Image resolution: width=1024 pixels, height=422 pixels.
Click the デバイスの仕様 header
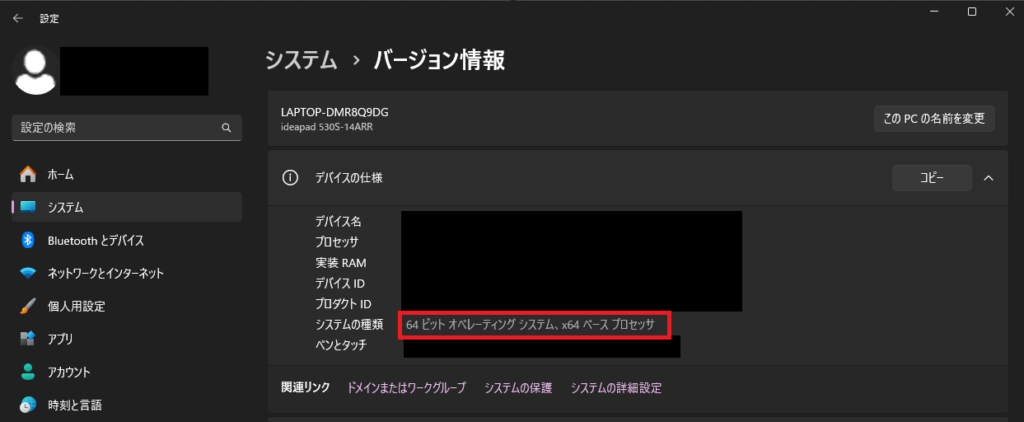click(349, 178)
